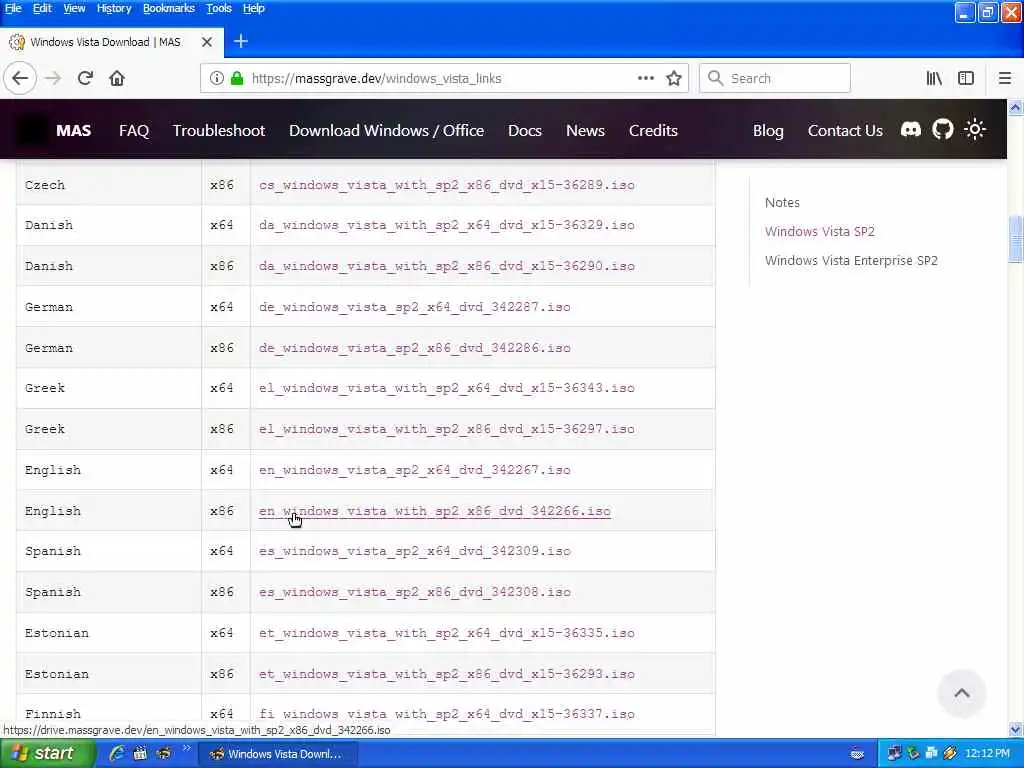Viewport: 1024px width, 768px height.
Task: Open the Blog nav link
Action: 768,131
